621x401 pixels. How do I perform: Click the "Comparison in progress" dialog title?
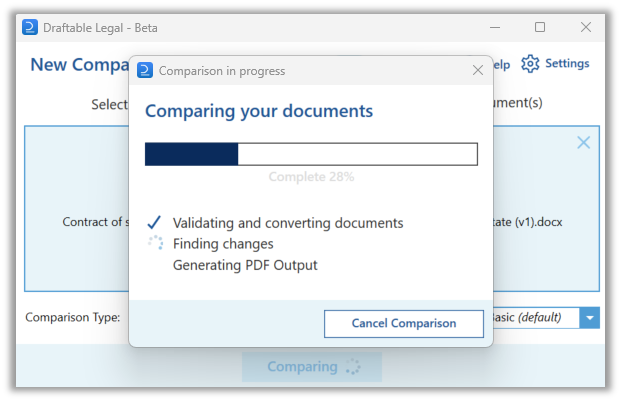click(x=222, y=71)
